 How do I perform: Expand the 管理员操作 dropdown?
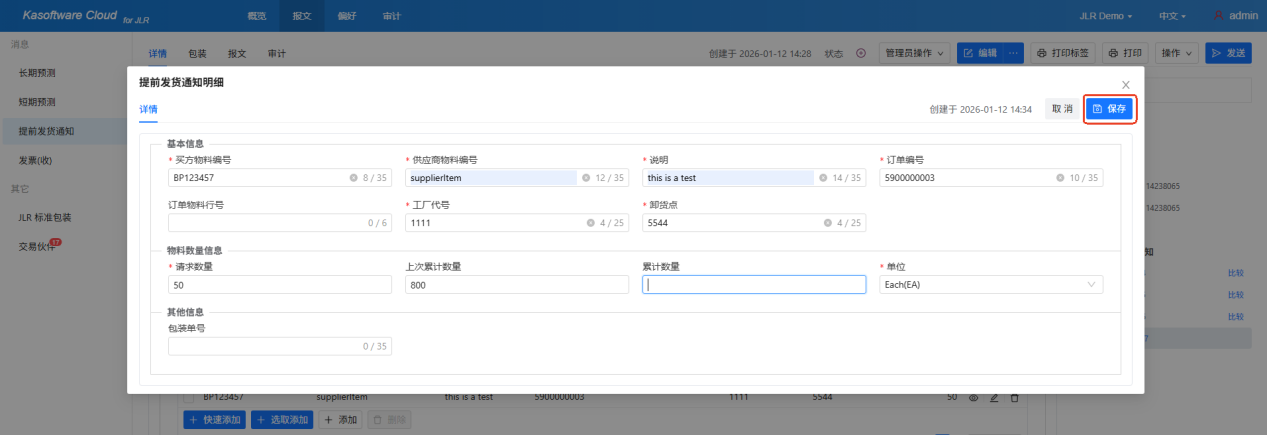click(915, 53)
